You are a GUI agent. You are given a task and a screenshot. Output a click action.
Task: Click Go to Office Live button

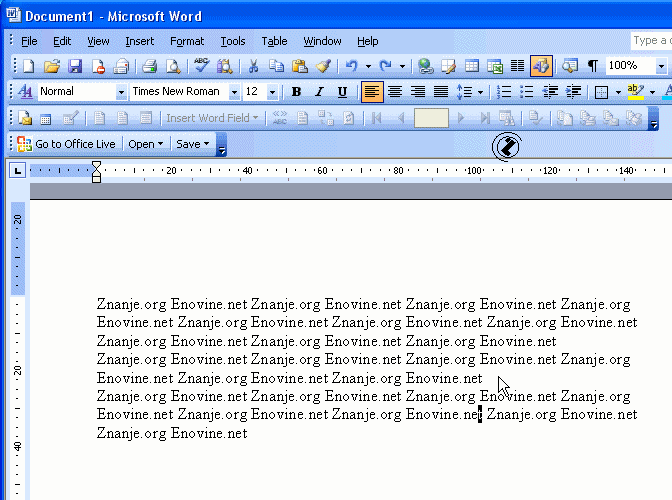pyautogui.click(x=67, y=144)
